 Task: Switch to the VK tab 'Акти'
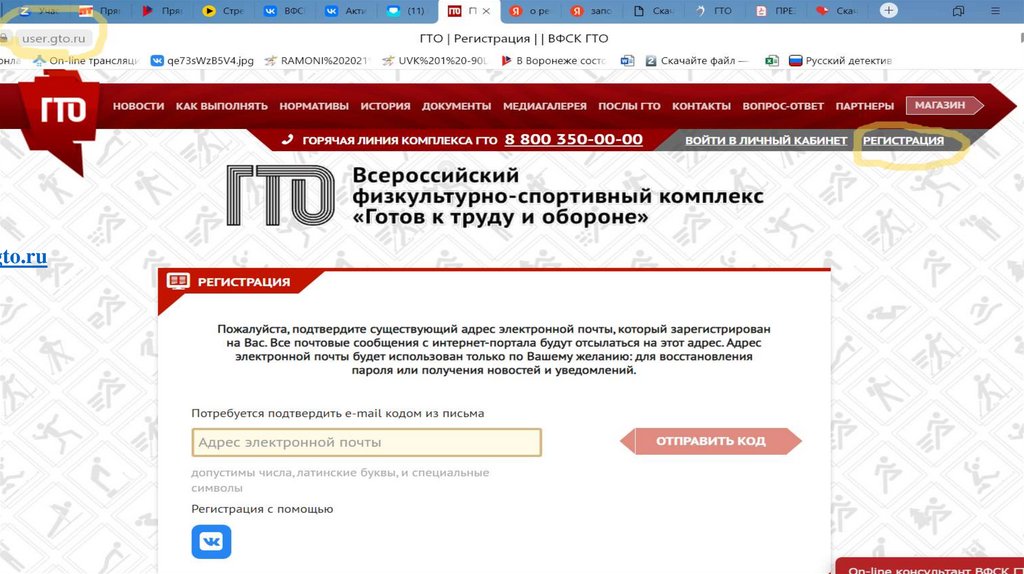[346, 11]
